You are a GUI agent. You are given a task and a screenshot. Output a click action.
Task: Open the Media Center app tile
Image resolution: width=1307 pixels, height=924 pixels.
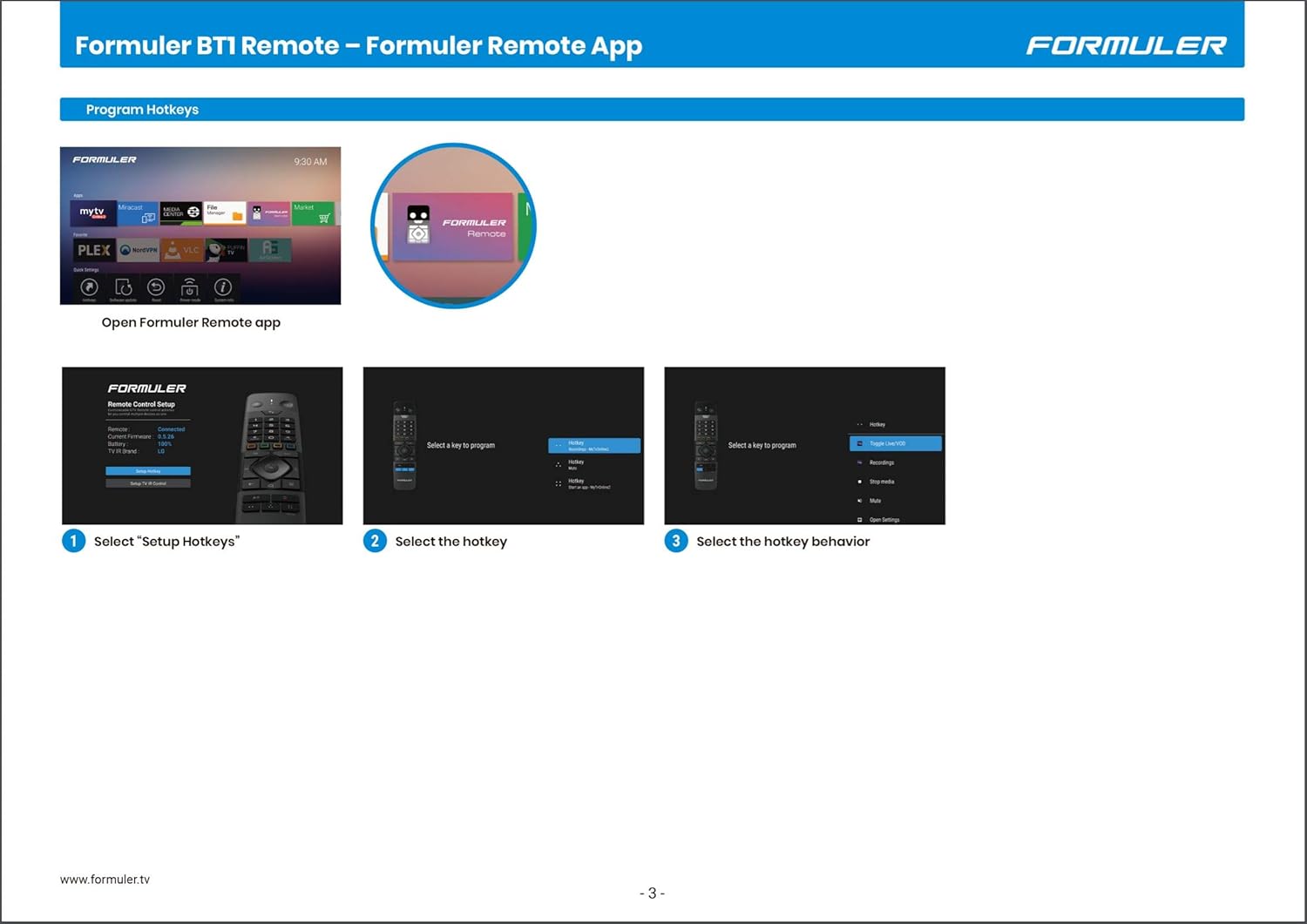[181, 212]
